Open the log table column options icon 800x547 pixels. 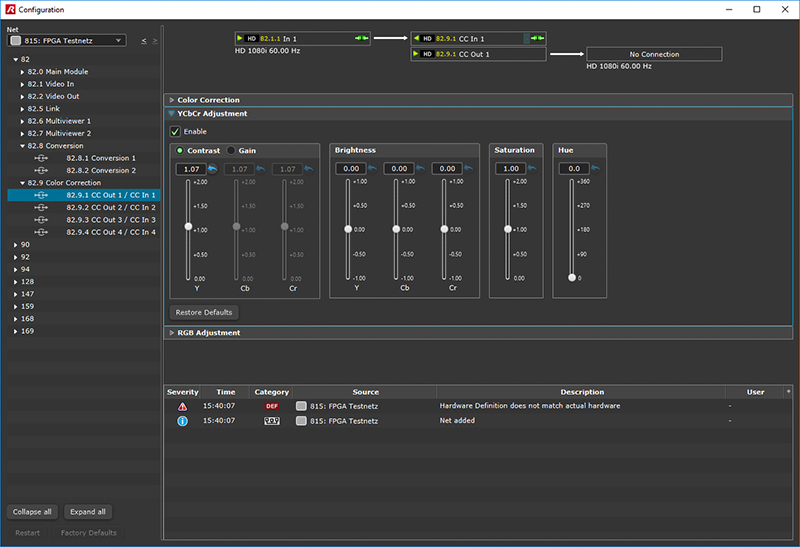[x=788, y=391]
